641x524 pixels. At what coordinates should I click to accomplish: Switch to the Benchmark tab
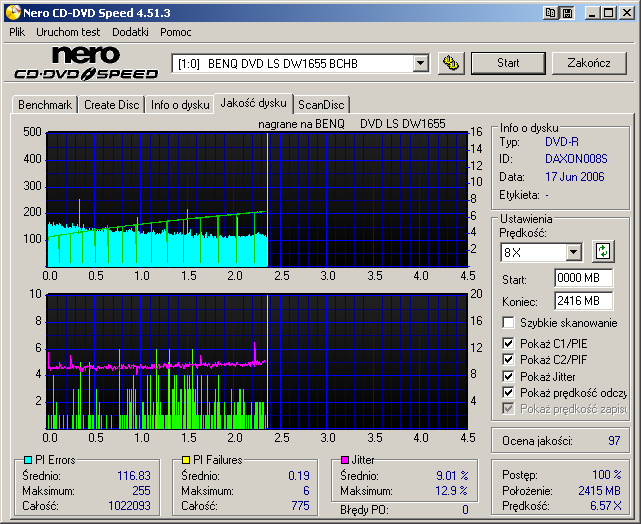(45, 105)
